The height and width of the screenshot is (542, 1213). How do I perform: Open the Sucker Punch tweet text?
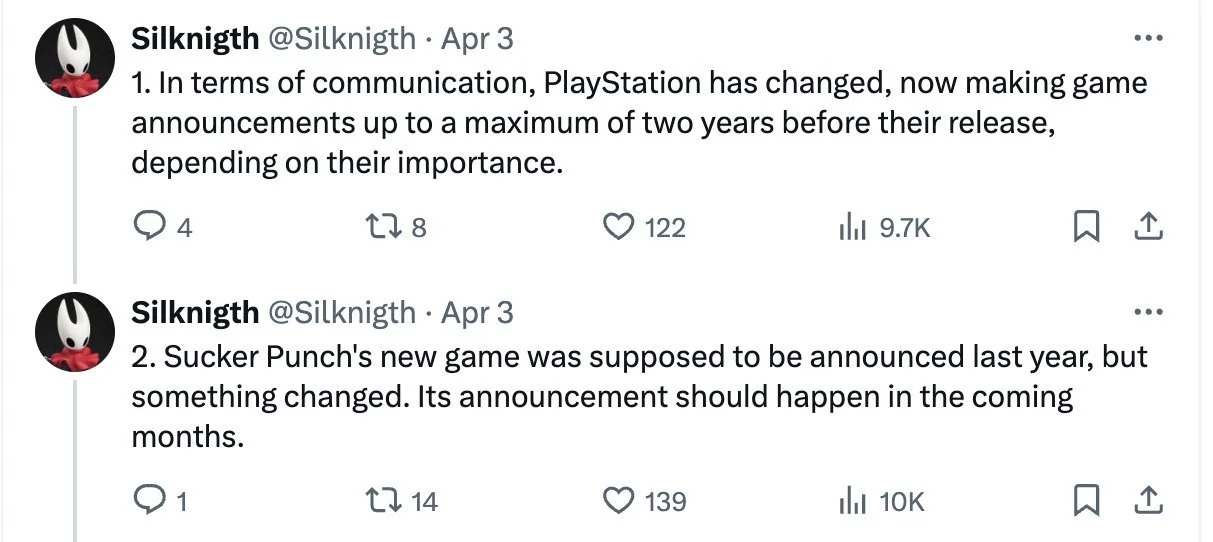(600, 397)
